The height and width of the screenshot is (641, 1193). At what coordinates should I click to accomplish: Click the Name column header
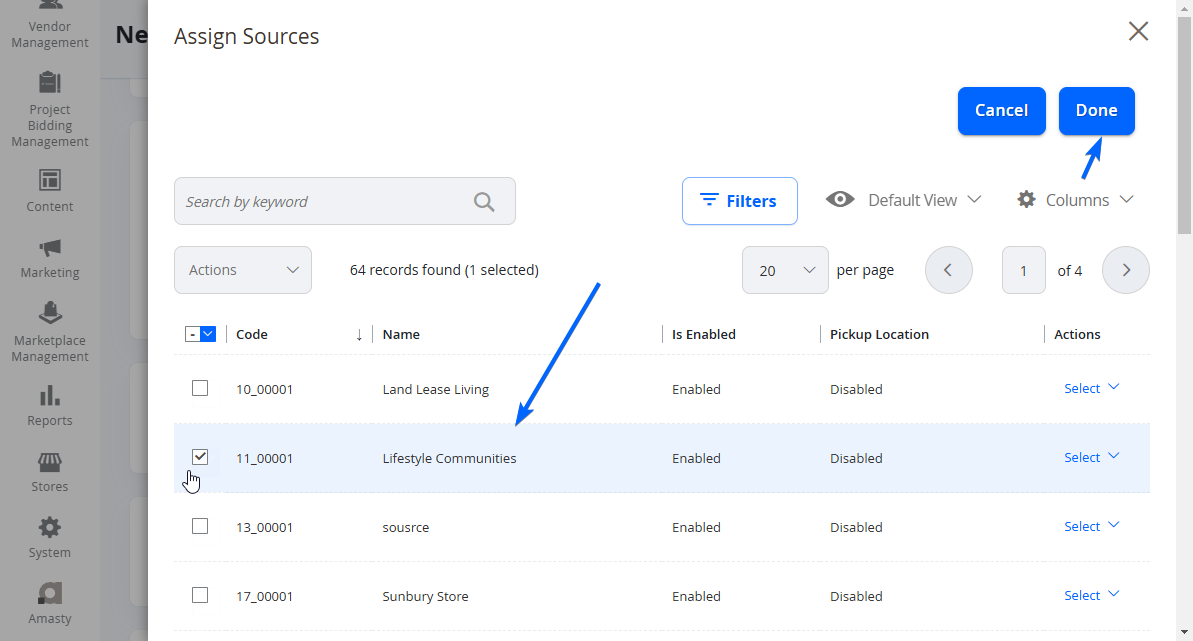[401, 334]
